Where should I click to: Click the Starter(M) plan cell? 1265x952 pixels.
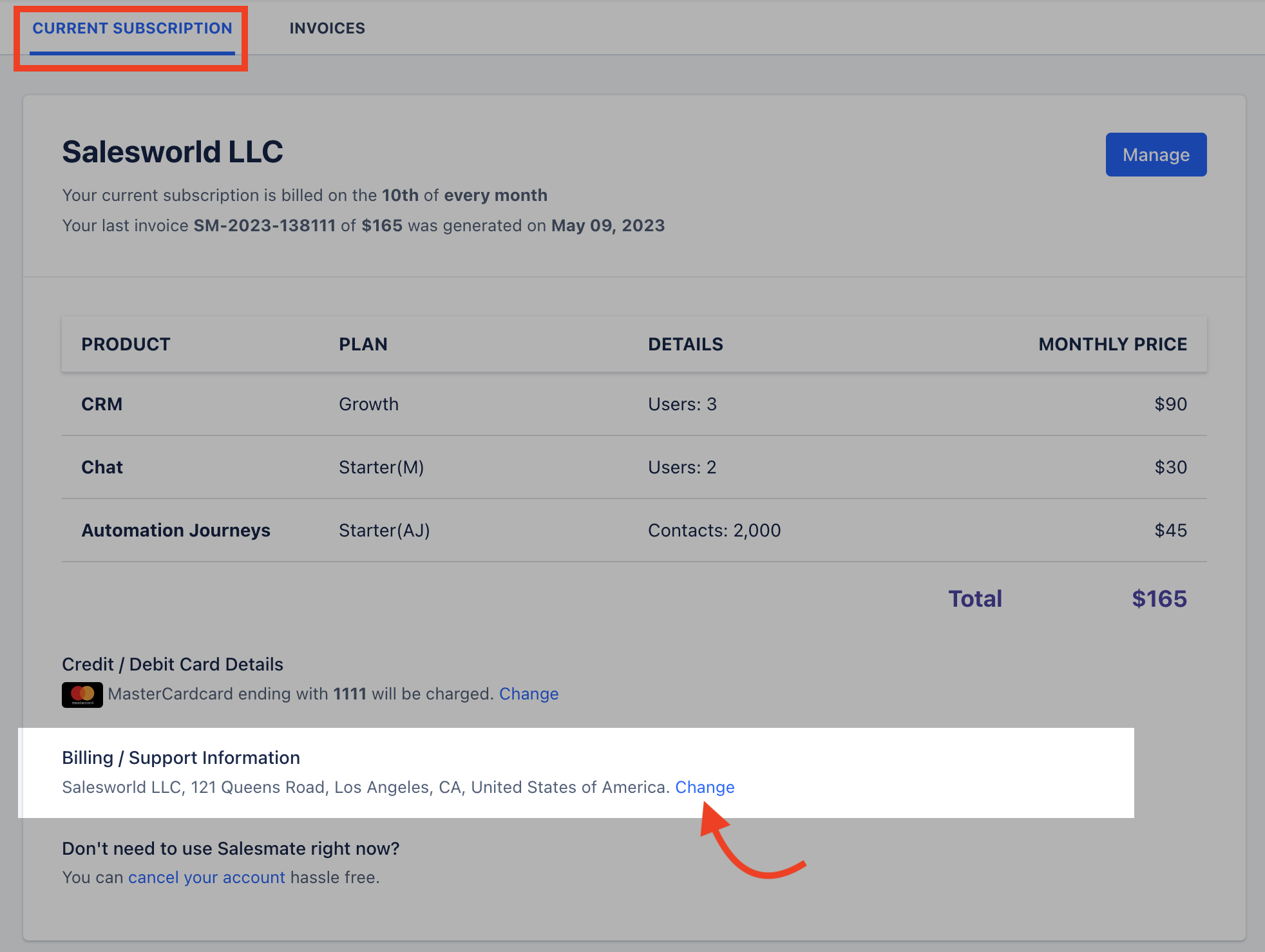pos(381,467)
